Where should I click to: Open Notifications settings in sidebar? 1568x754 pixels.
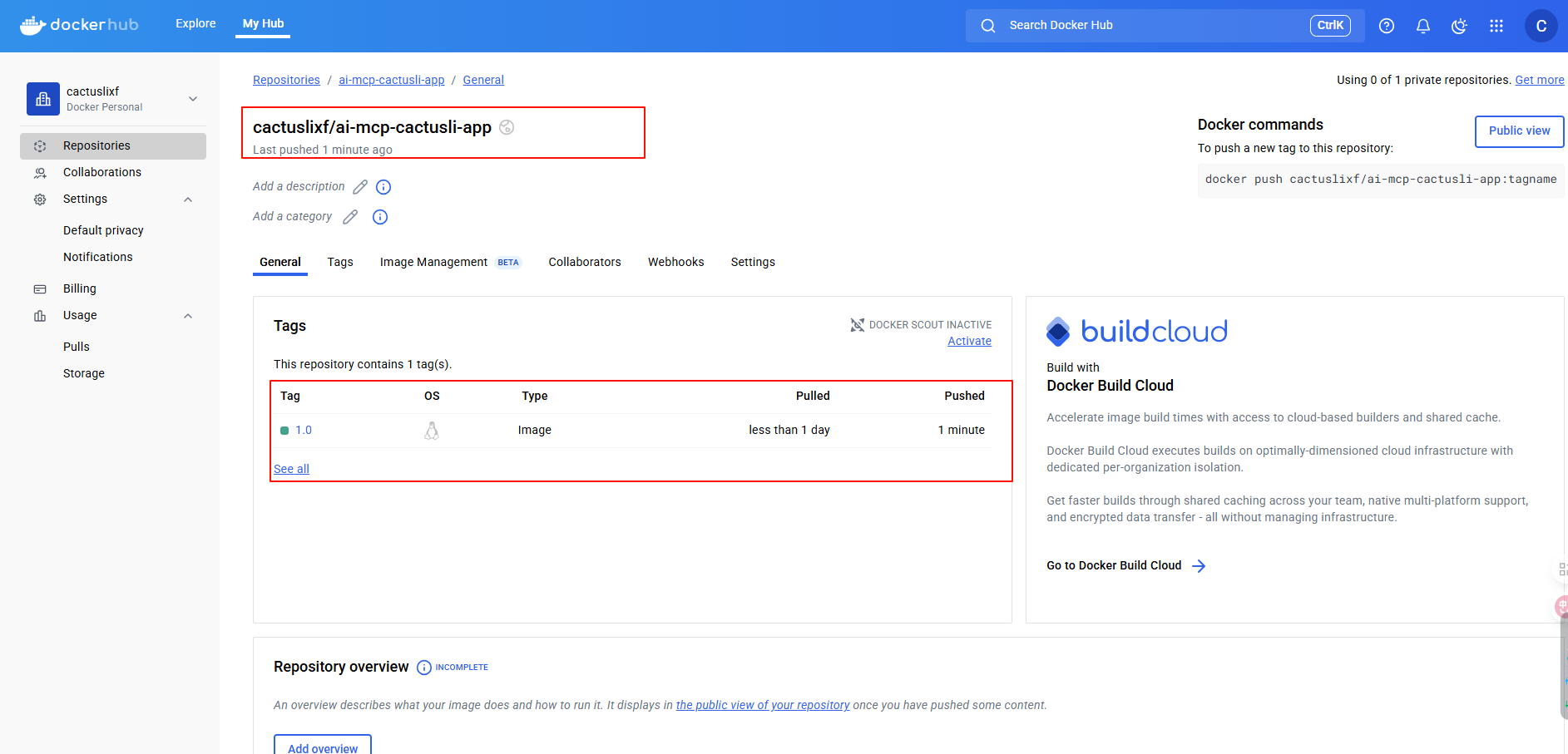pos(98,257)
